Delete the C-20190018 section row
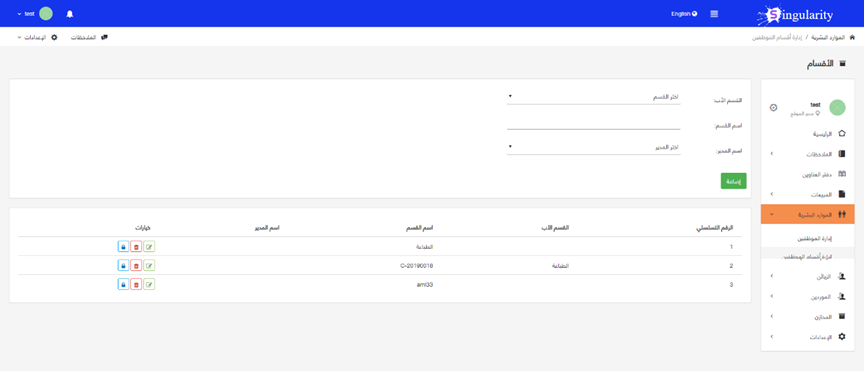864x371 pixels. point(136,265)
